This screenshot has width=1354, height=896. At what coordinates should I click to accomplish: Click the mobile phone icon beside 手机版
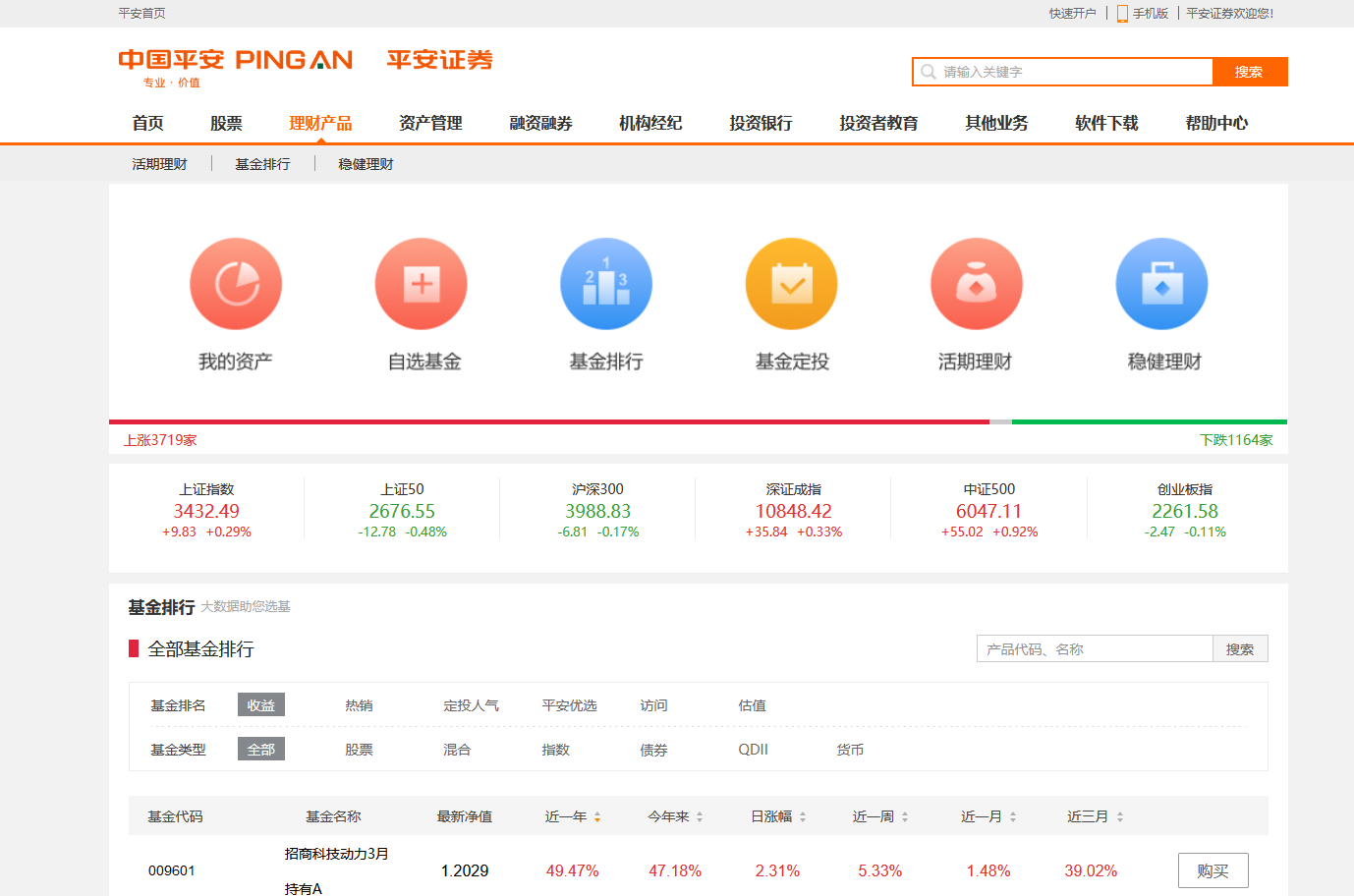pos(1122,14)
